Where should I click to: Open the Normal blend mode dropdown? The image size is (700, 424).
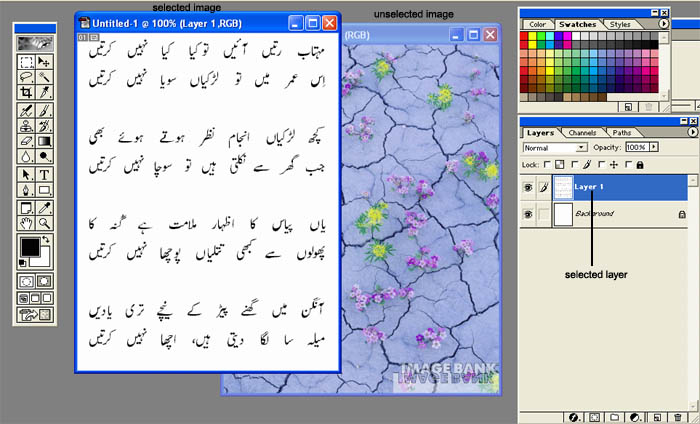tap(555, 147)
